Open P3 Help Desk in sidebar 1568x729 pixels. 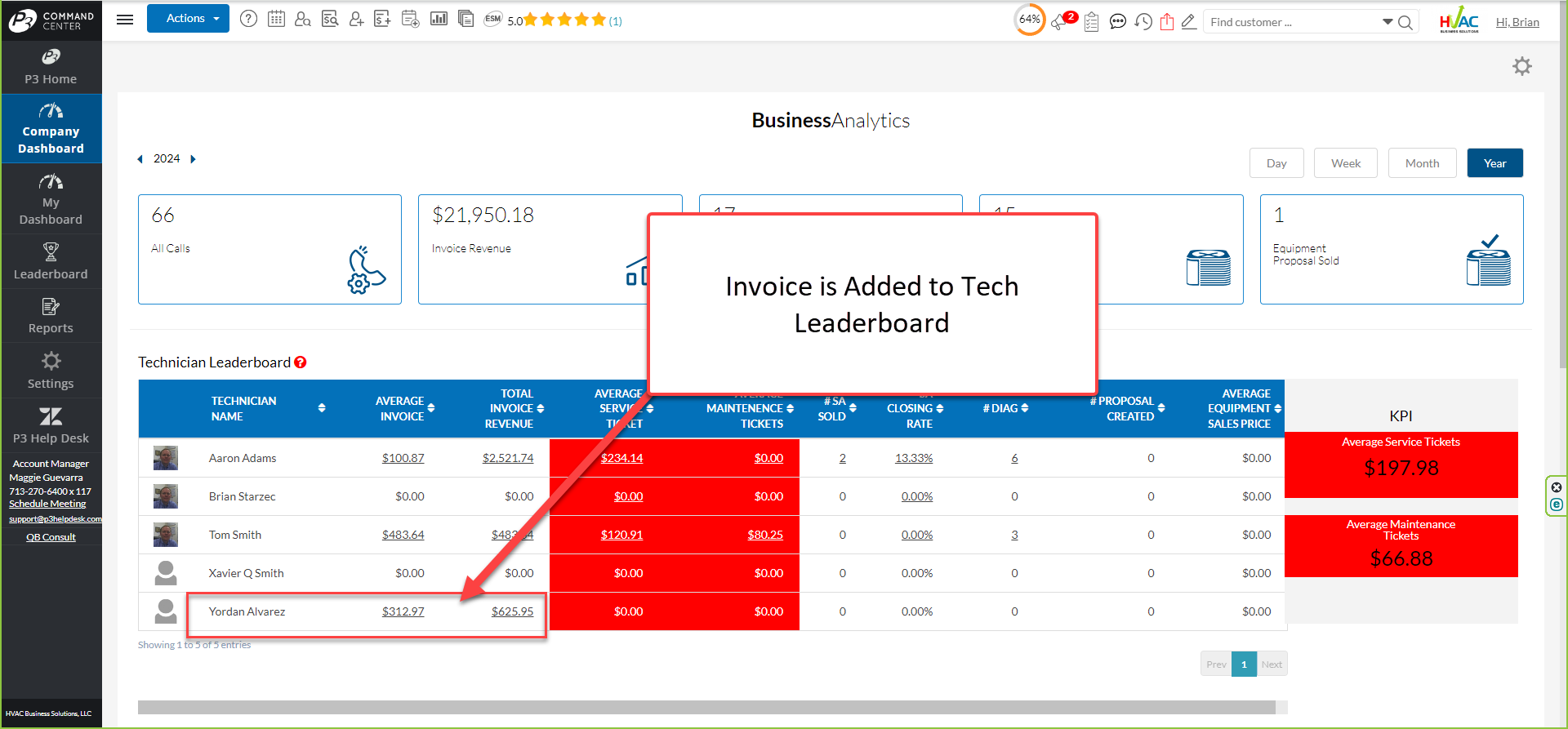(51, 425)
